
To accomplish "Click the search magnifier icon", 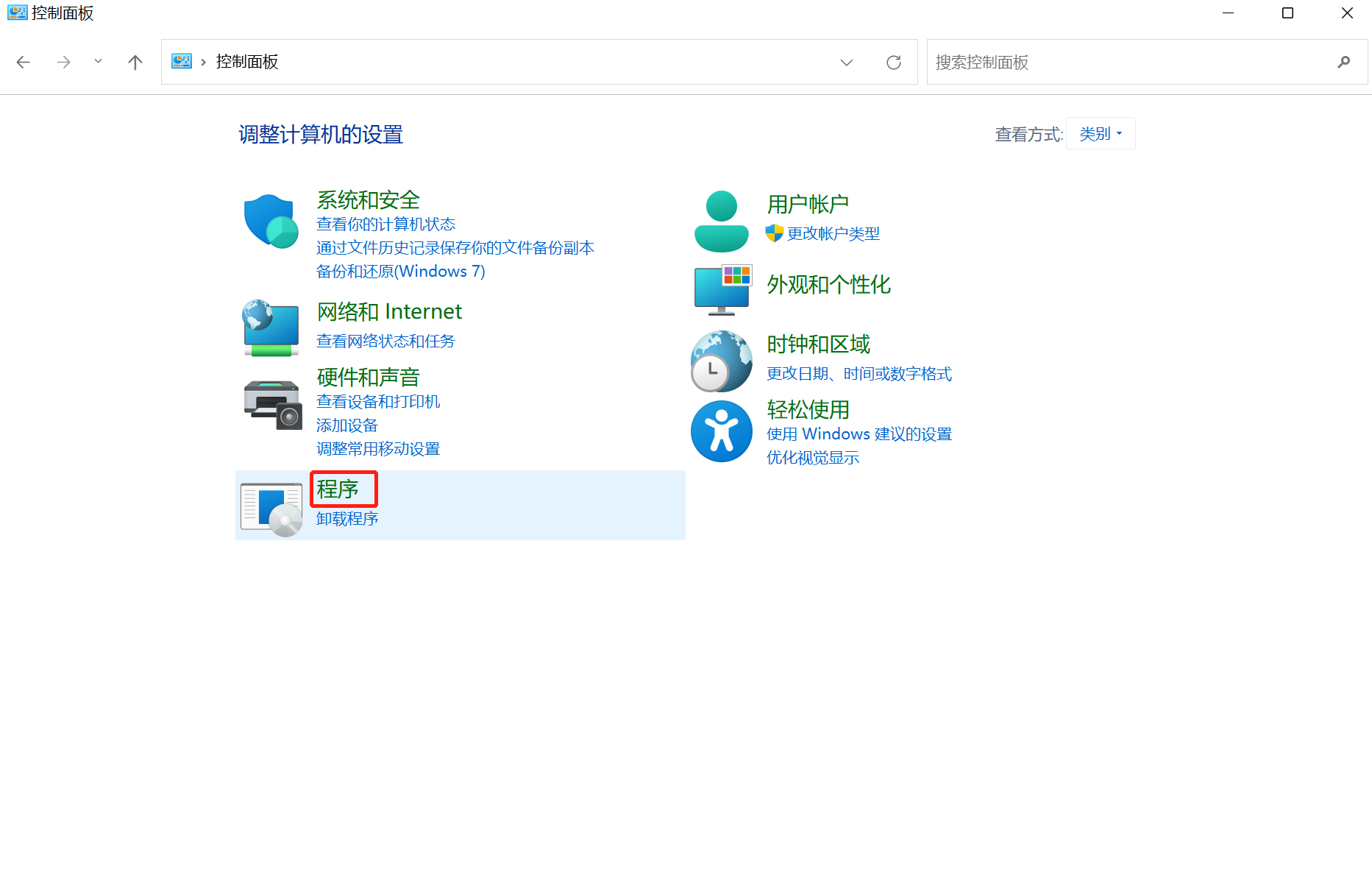I will (x=1344, y=62).
